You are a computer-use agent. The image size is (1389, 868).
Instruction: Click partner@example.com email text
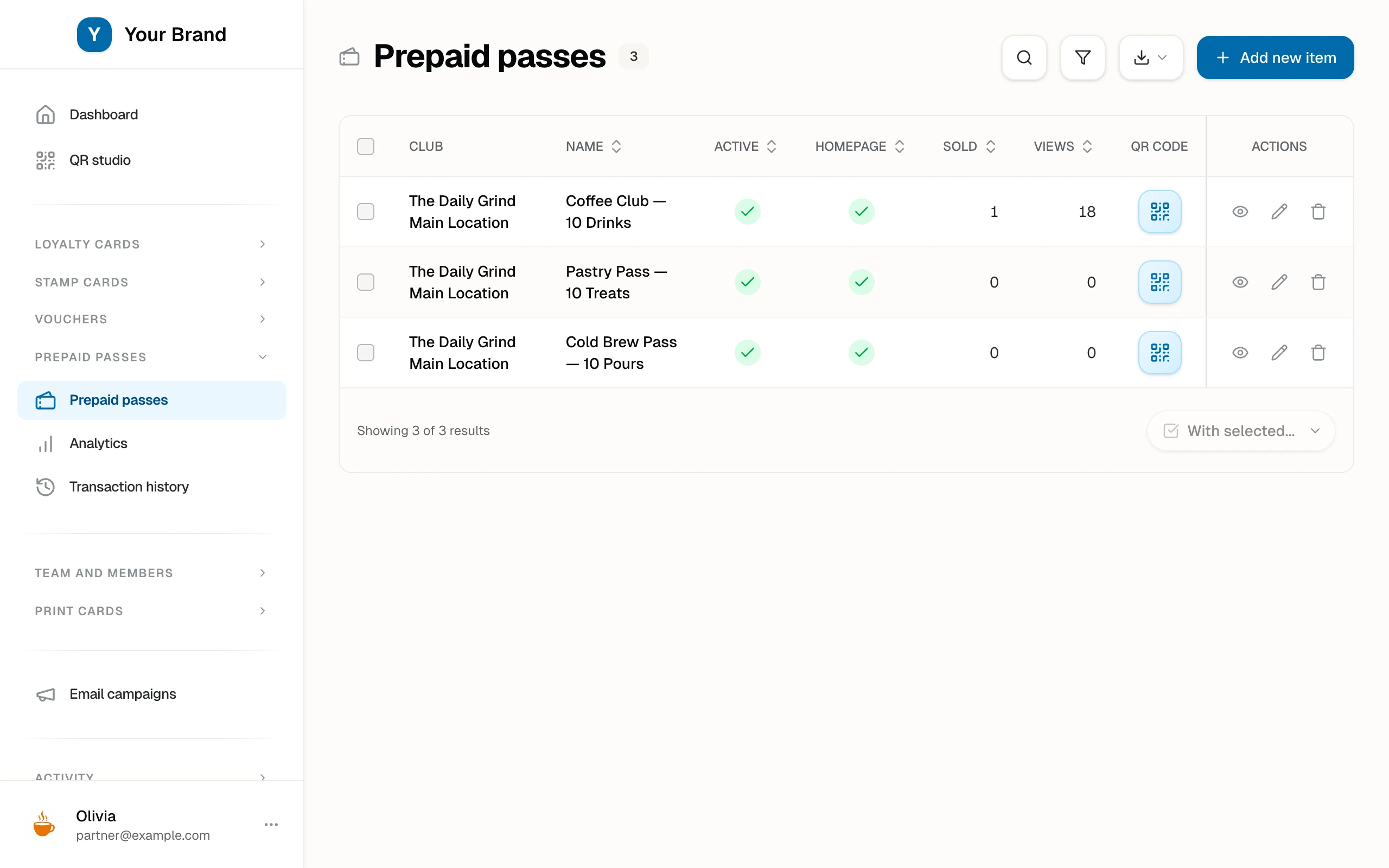(143, 835)
